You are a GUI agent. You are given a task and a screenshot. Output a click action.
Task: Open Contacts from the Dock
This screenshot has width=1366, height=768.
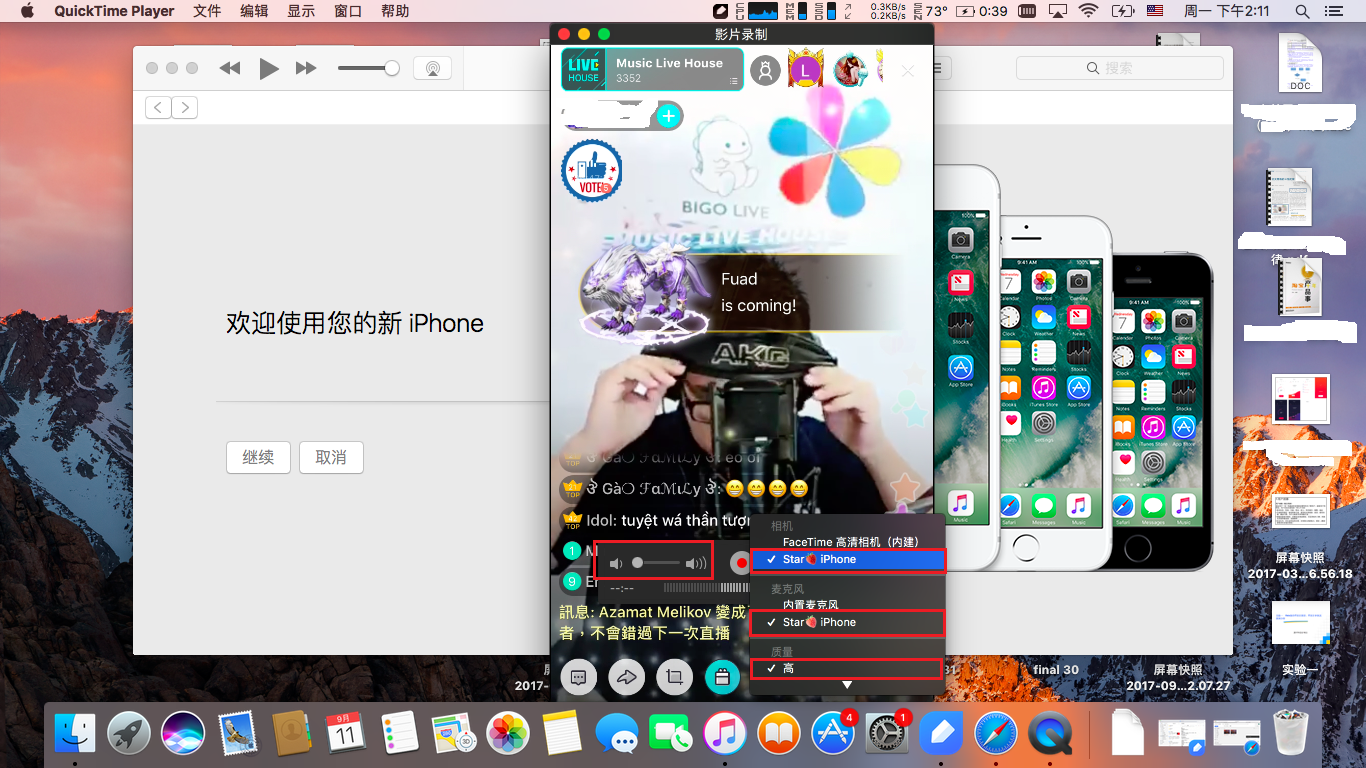291,734
